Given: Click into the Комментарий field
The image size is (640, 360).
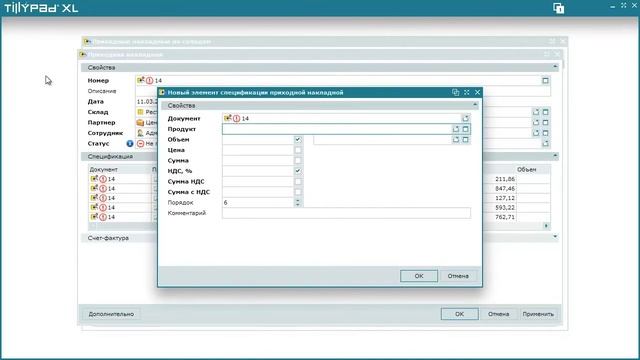Looking at the screenshot, I should (x=346, y=213).
